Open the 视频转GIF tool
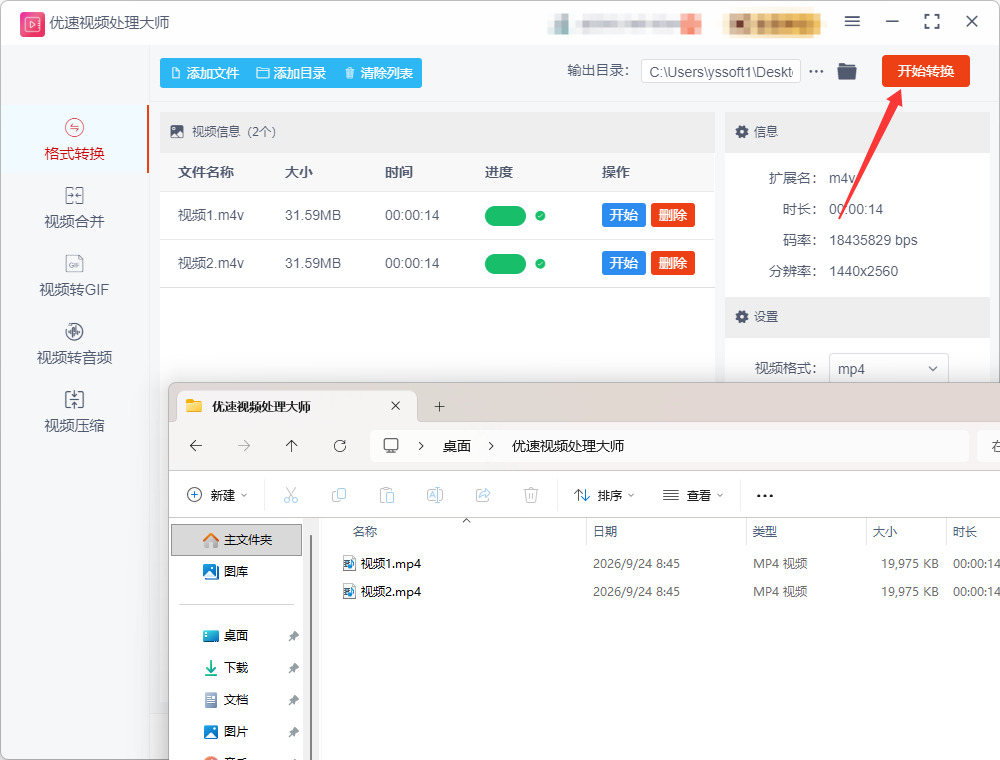The height and width of the screenshot is (760, 1000). coord(74,276)
